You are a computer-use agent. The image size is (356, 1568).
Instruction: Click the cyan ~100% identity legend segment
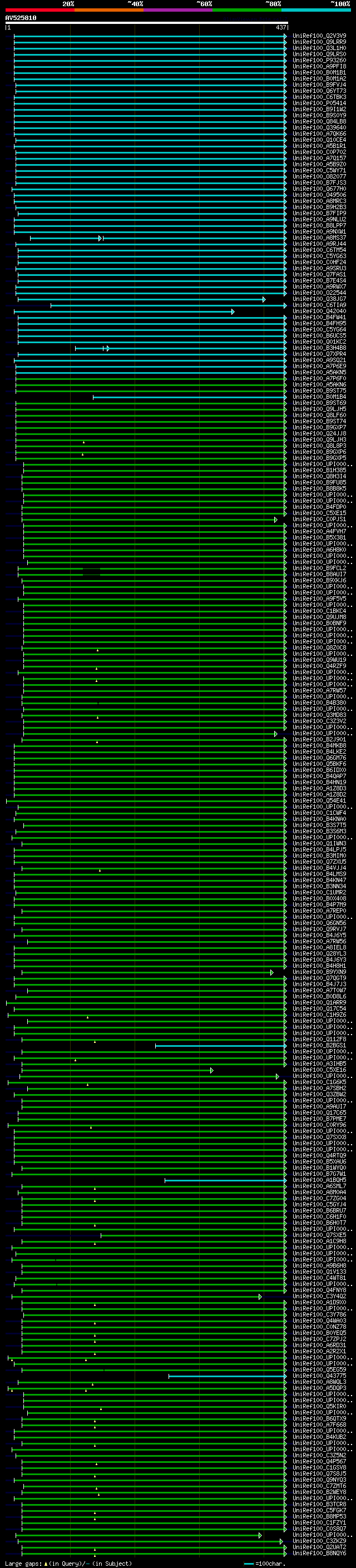[316, 10]
